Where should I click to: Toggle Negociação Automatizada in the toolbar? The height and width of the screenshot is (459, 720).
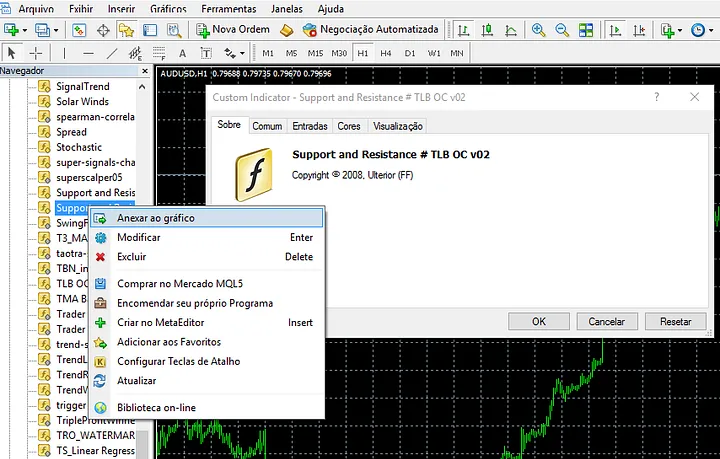click(361, 30)
